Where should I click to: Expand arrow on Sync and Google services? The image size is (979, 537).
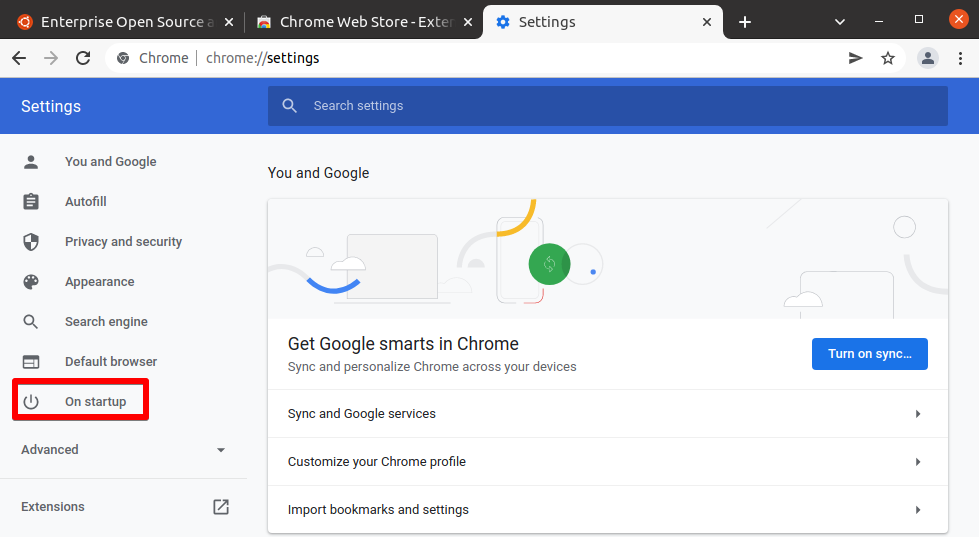pyautogui.click(x=918, y=414)
